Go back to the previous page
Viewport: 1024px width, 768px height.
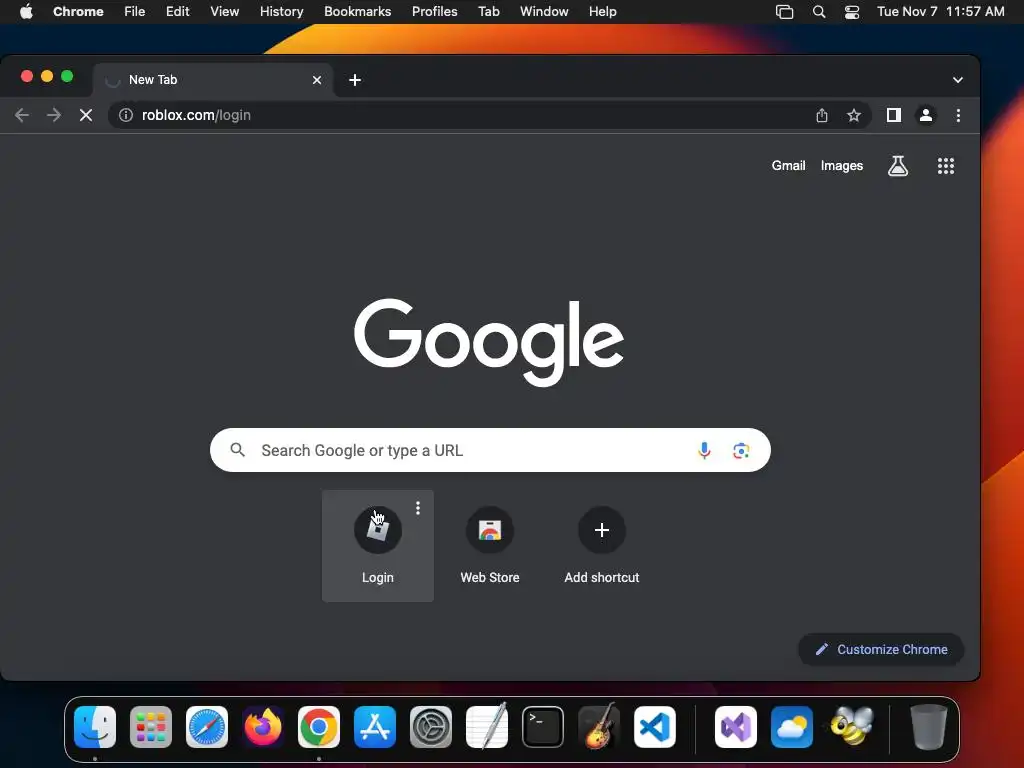(x=22, y=116)
